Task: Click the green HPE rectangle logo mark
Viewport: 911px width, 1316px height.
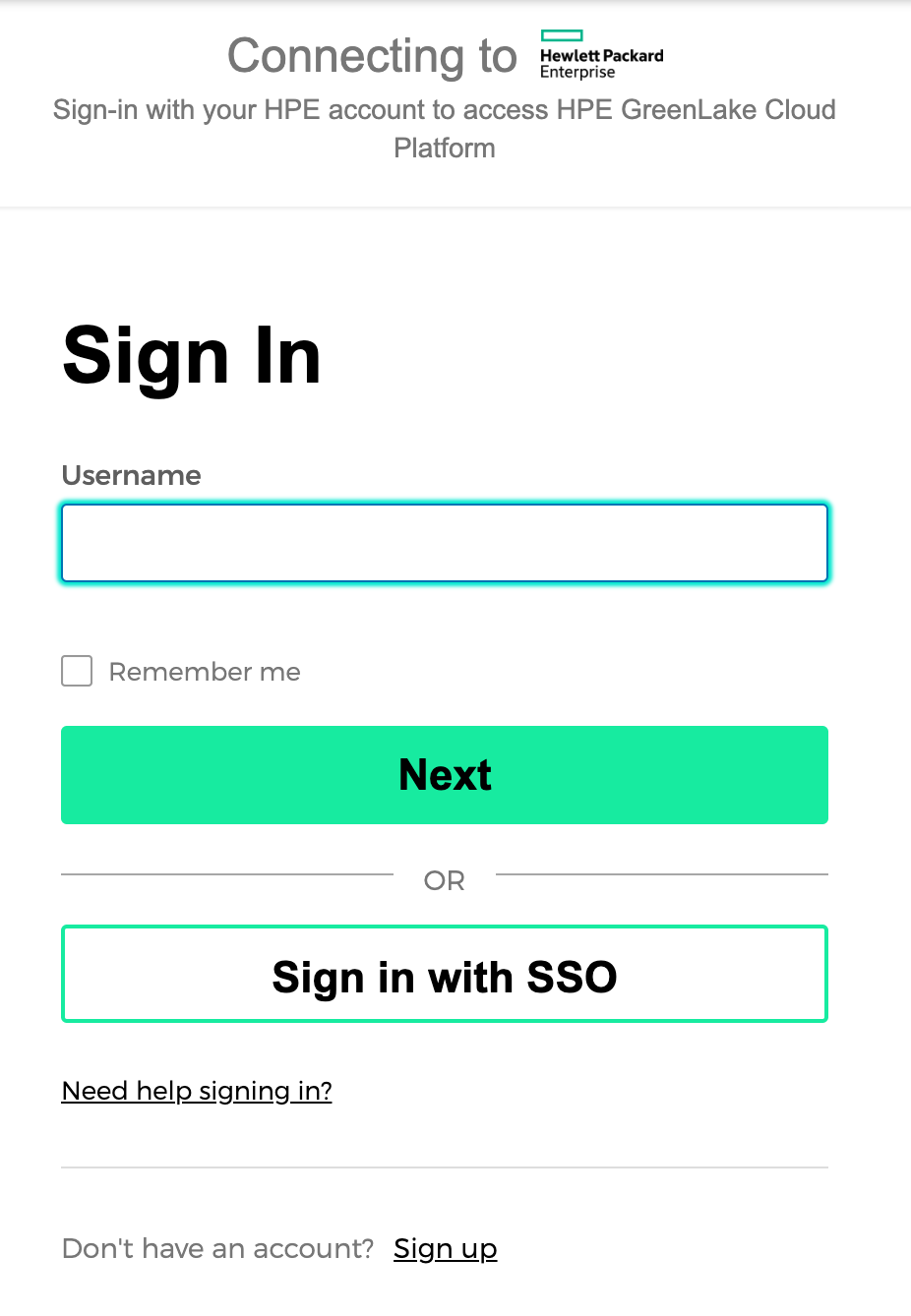Action: pos(562,35)
